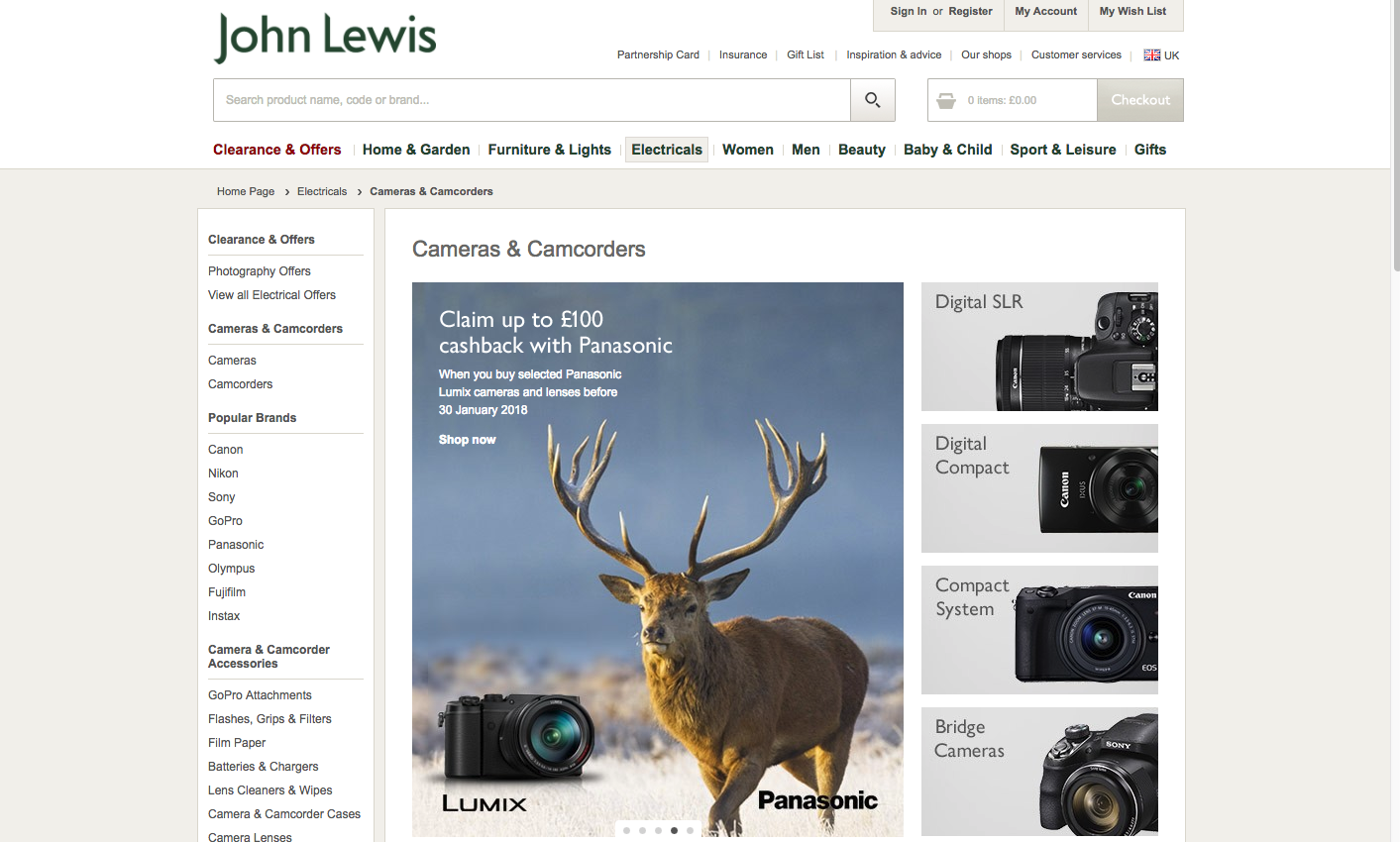Open Photography Offers in sidebar
The image size is (1400, 842).
coord(260,271)
